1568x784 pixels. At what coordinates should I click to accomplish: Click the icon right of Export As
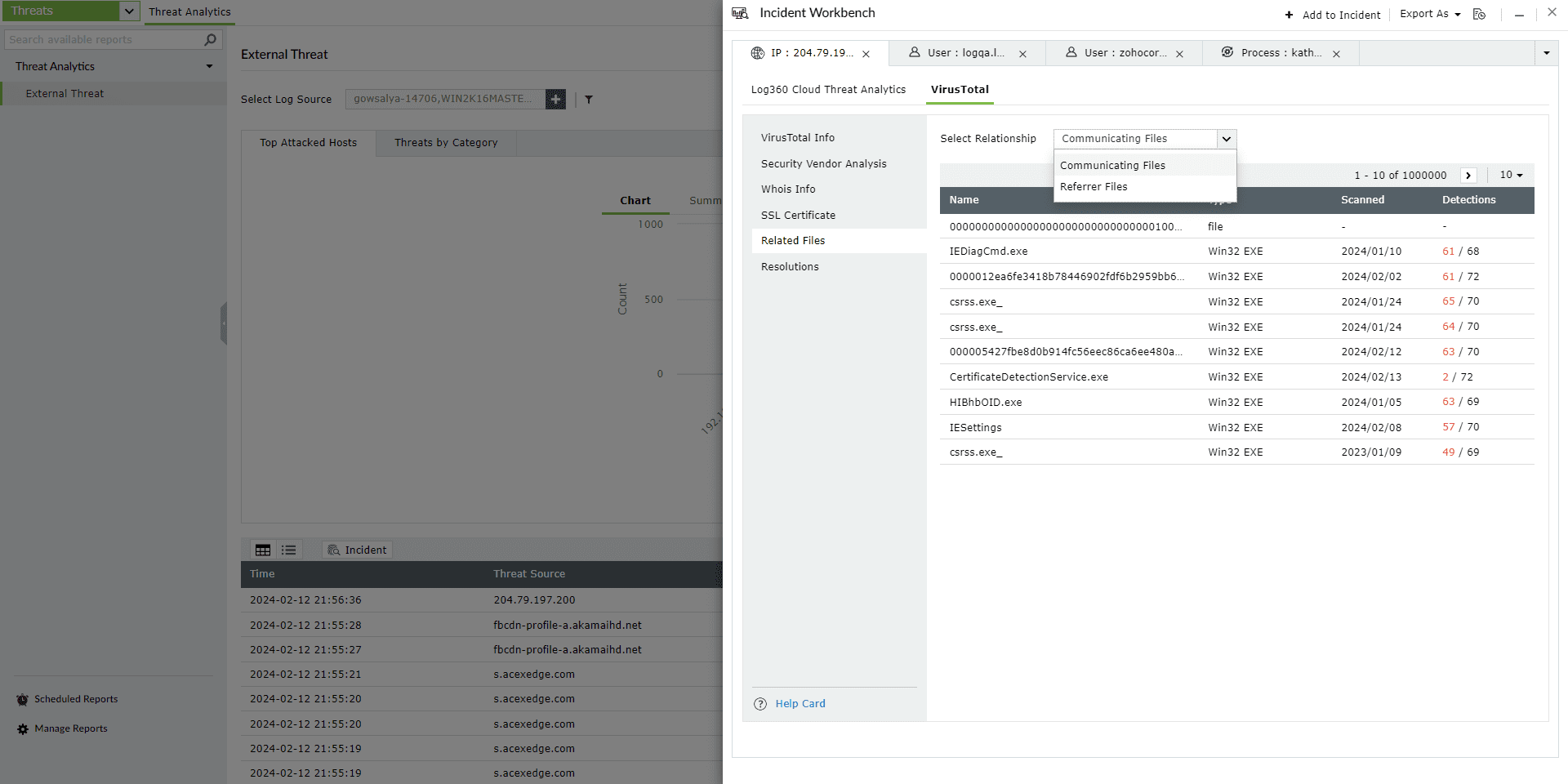(1479, 14)
